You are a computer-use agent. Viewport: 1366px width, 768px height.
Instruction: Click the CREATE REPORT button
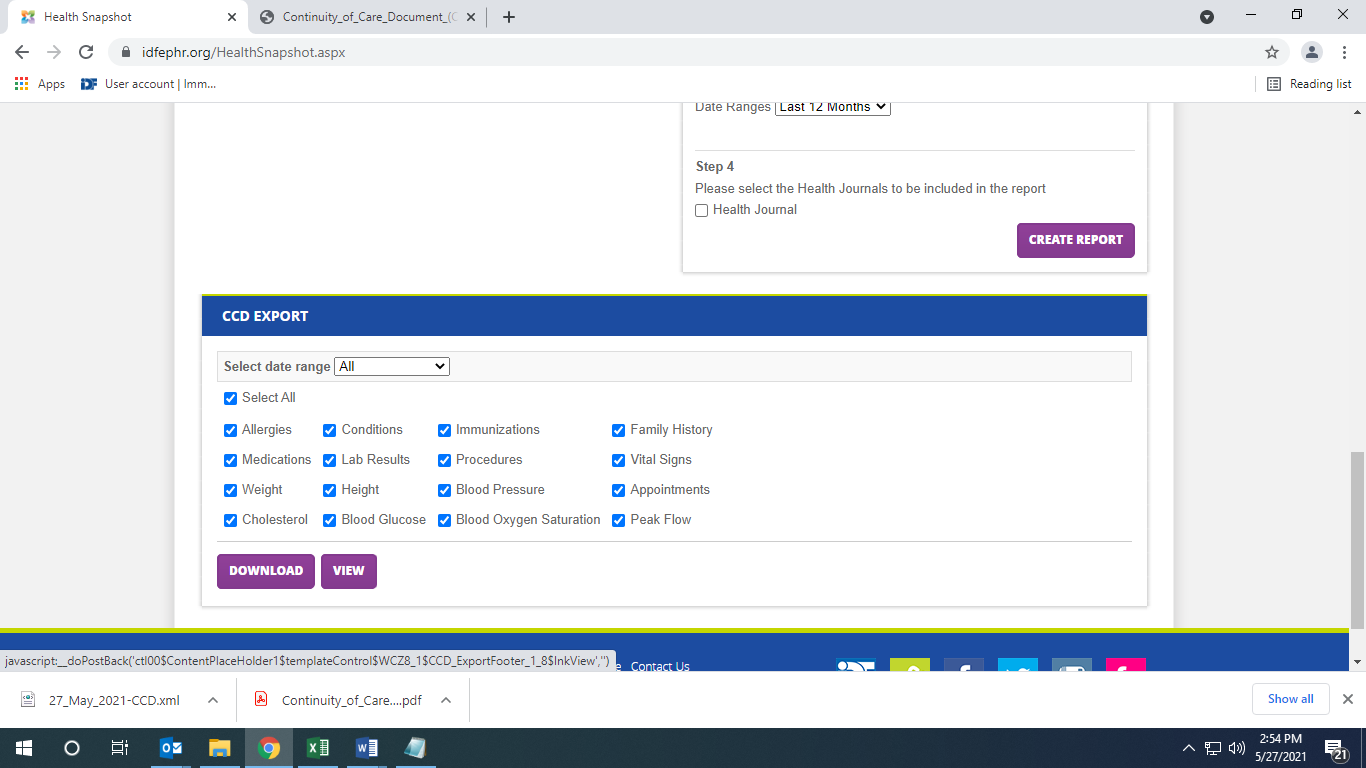(x=1075, y=240)
